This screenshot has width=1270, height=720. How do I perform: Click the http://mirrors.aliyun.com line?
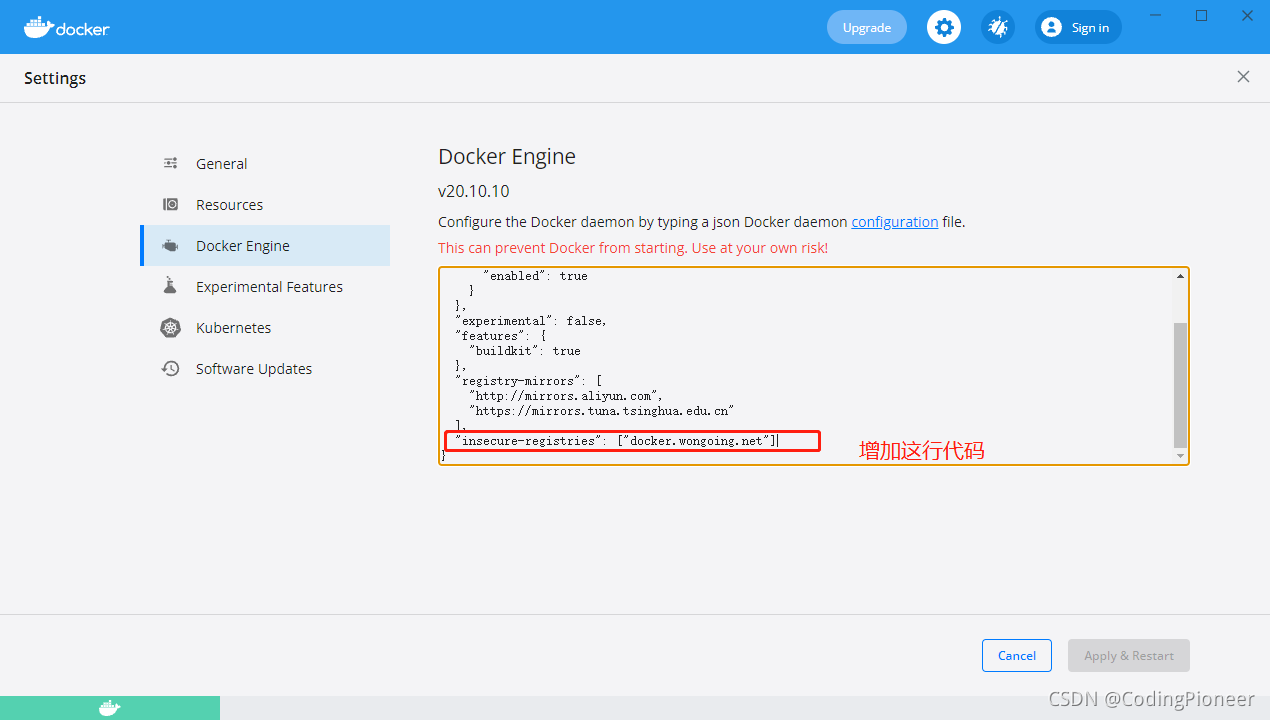[x=566, y=396]
